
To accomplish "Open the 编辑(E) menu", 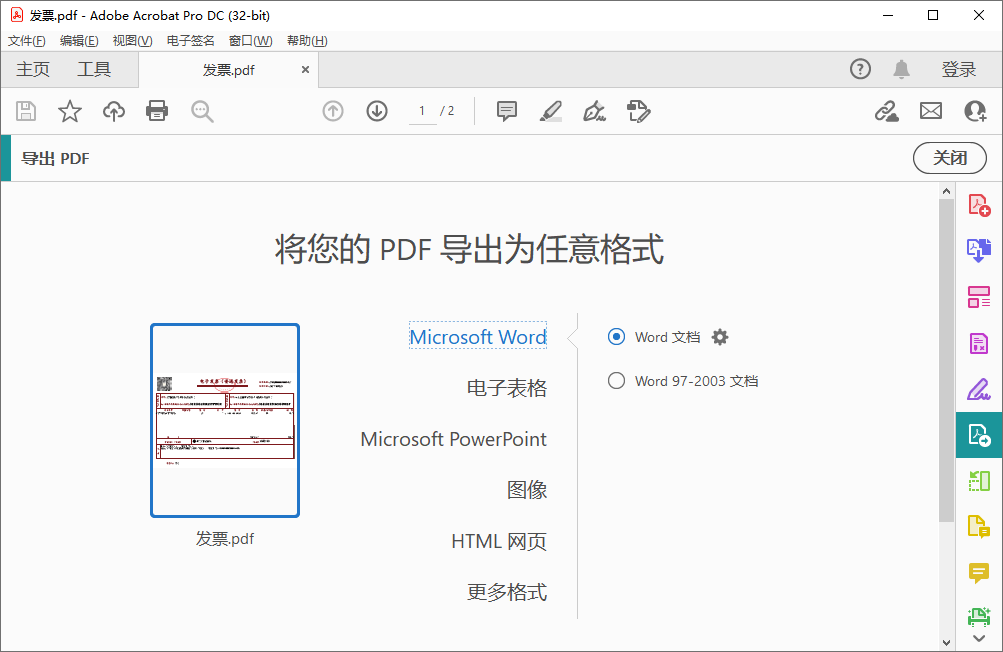I will (x=79, y=41).
